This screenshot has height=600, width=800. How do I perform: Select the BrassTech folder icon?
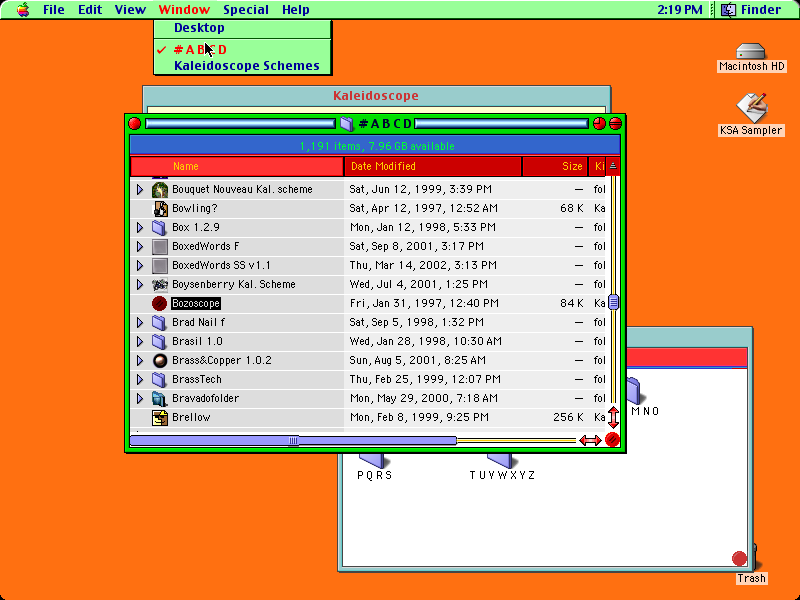point(160,379)
